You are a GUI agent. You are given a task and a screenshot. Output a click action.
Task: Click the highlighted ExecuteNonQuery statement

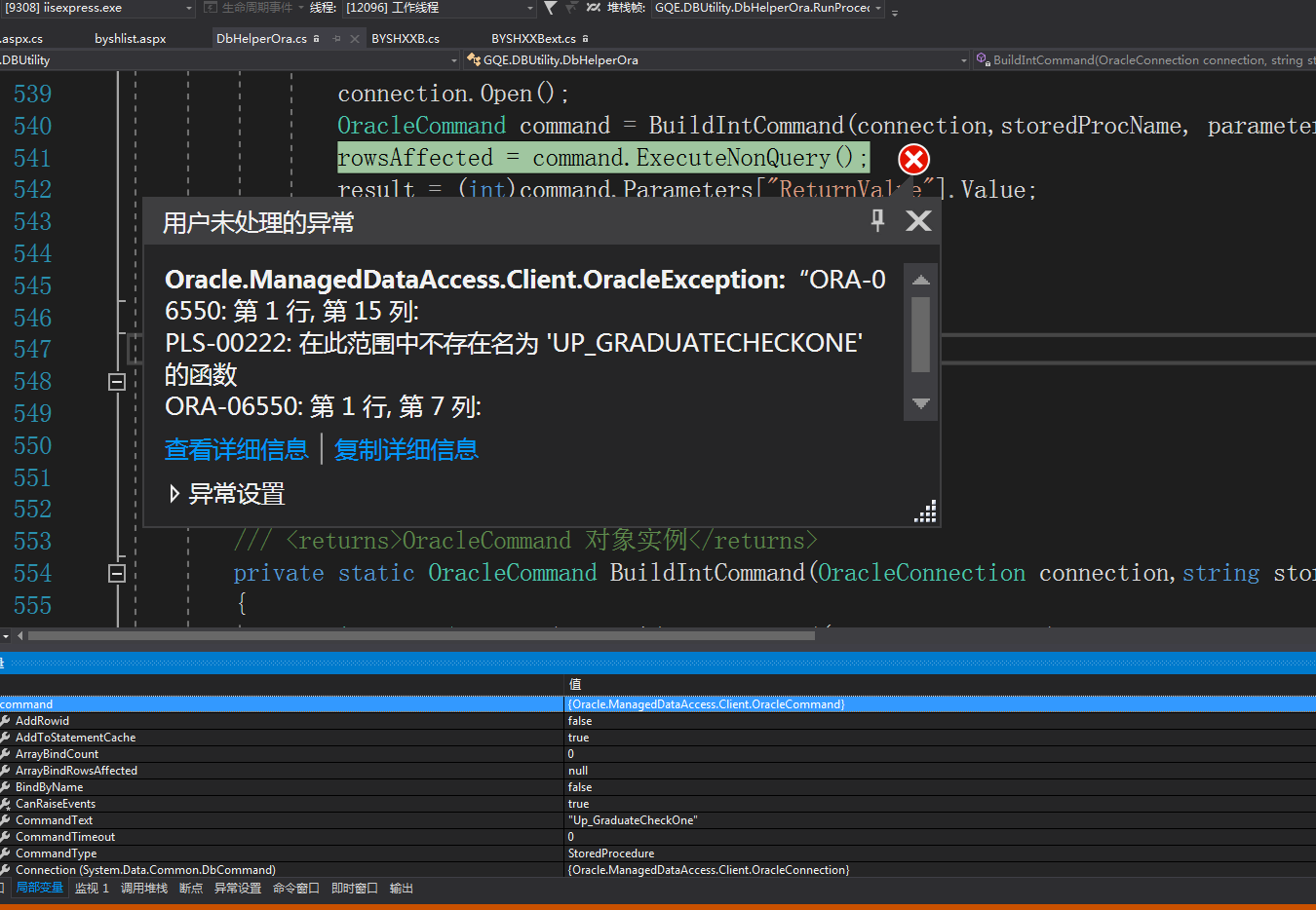(x=601, y=158)
